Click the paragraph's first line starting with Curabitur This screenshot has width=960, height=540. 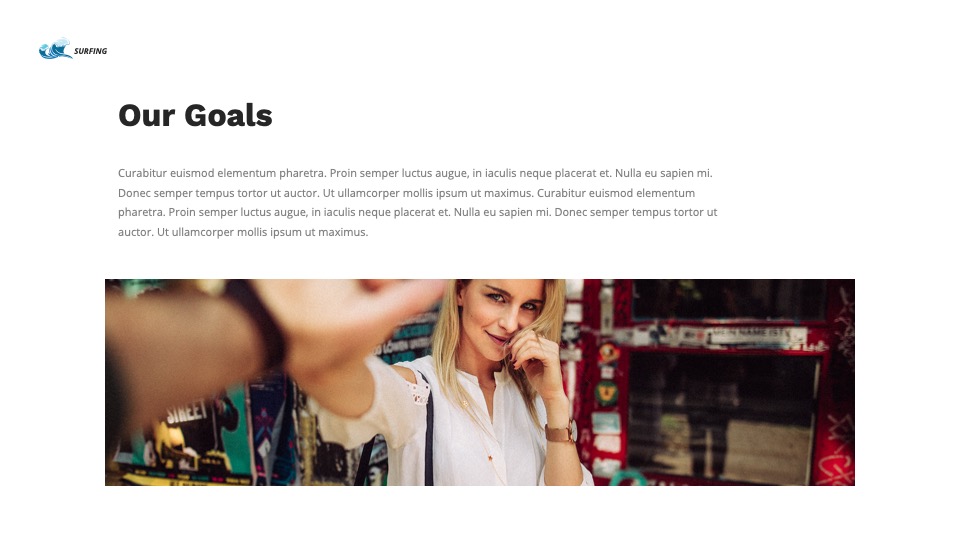pyautogui.click(x=415, y=173)
